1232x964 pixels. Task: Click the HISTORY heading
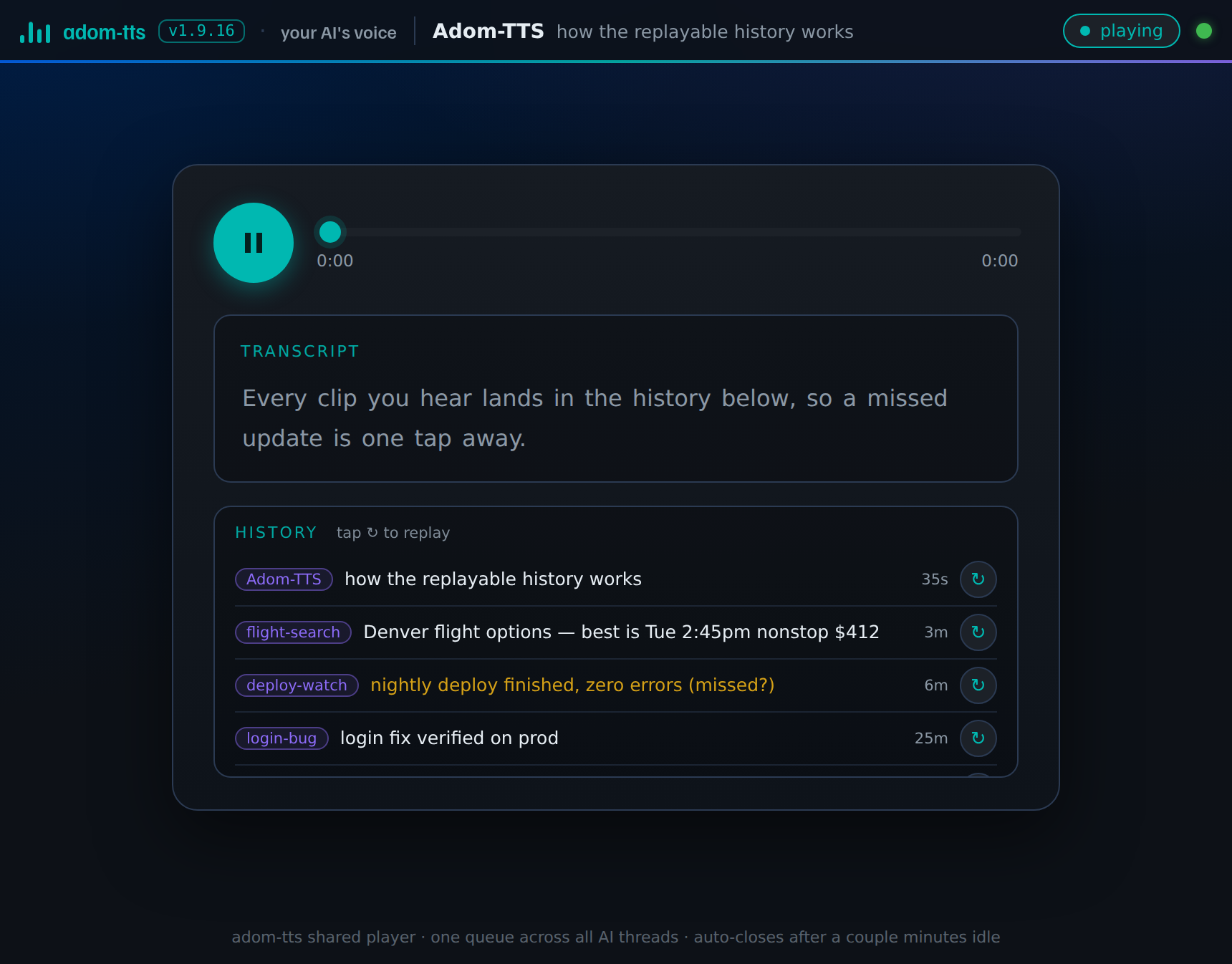(276, 532)
